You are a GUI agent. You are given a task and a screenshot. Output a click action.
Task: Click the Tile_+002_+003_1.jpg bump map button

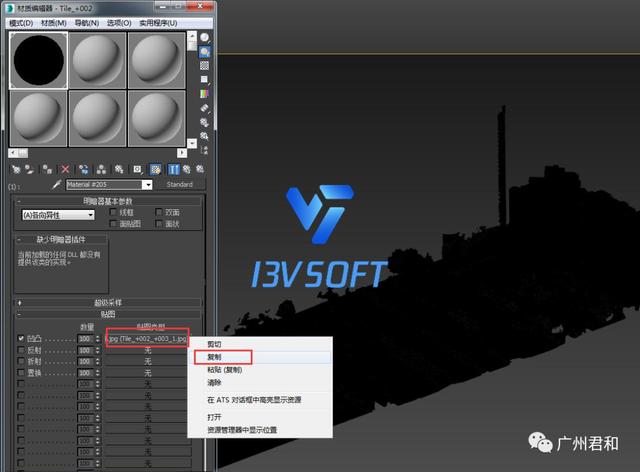pyautogui.click(x=147, y=338)
